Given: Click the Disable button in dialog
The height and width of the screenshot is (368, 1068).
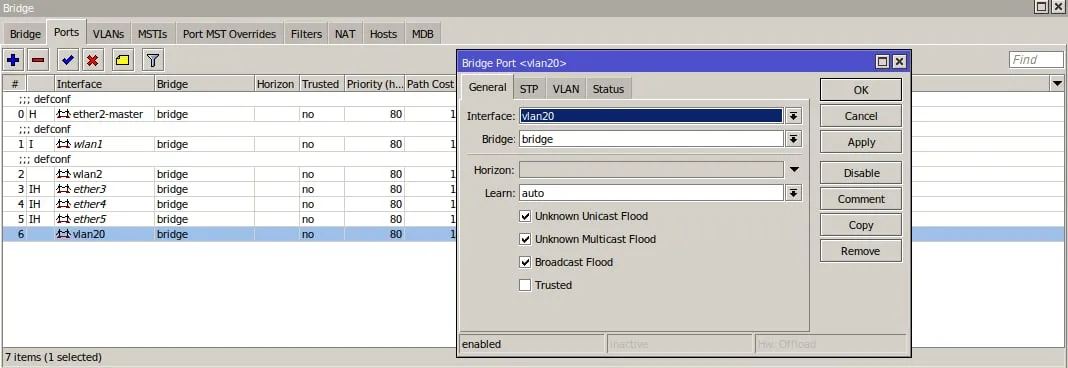Looking at the screenshot, I should click(x=861, y=172).
